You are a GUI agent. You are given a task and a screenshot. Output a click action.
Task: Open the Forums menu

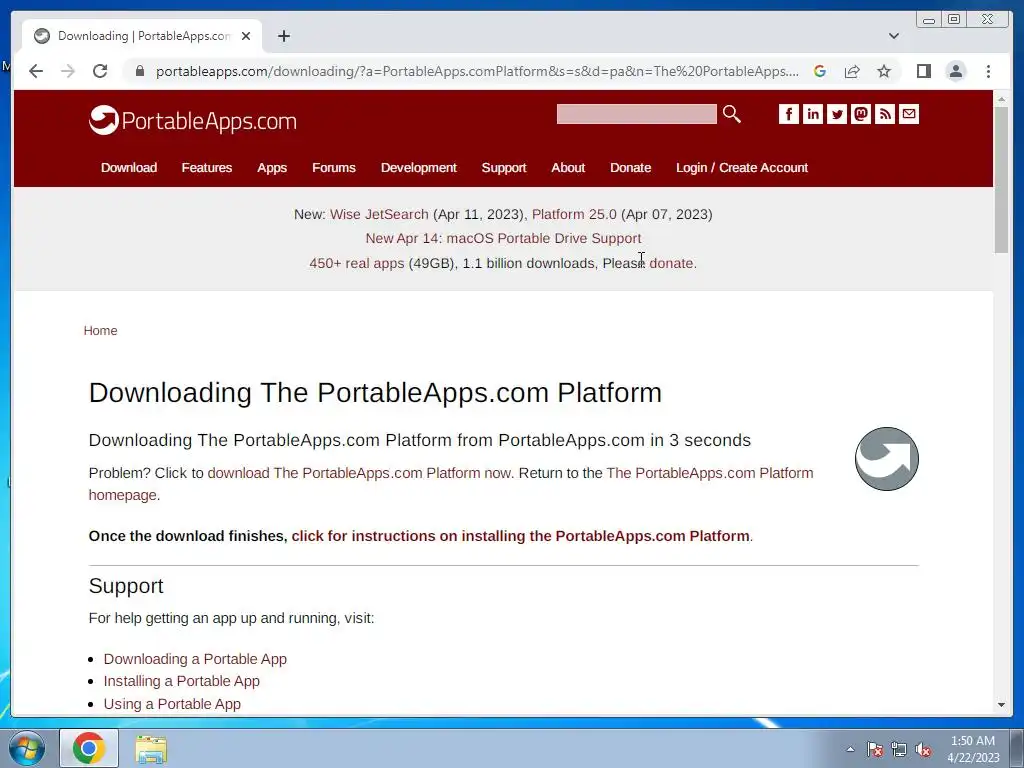click(x=334, y=167)
